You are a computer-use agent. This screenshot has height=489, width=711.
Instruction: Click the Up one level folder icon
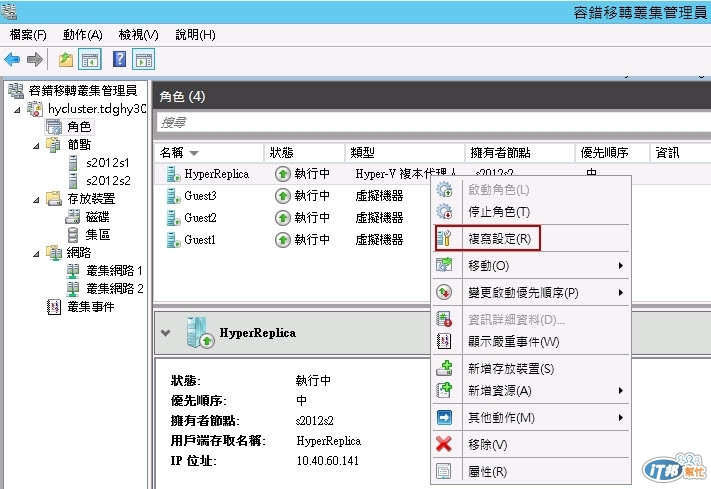66,59
